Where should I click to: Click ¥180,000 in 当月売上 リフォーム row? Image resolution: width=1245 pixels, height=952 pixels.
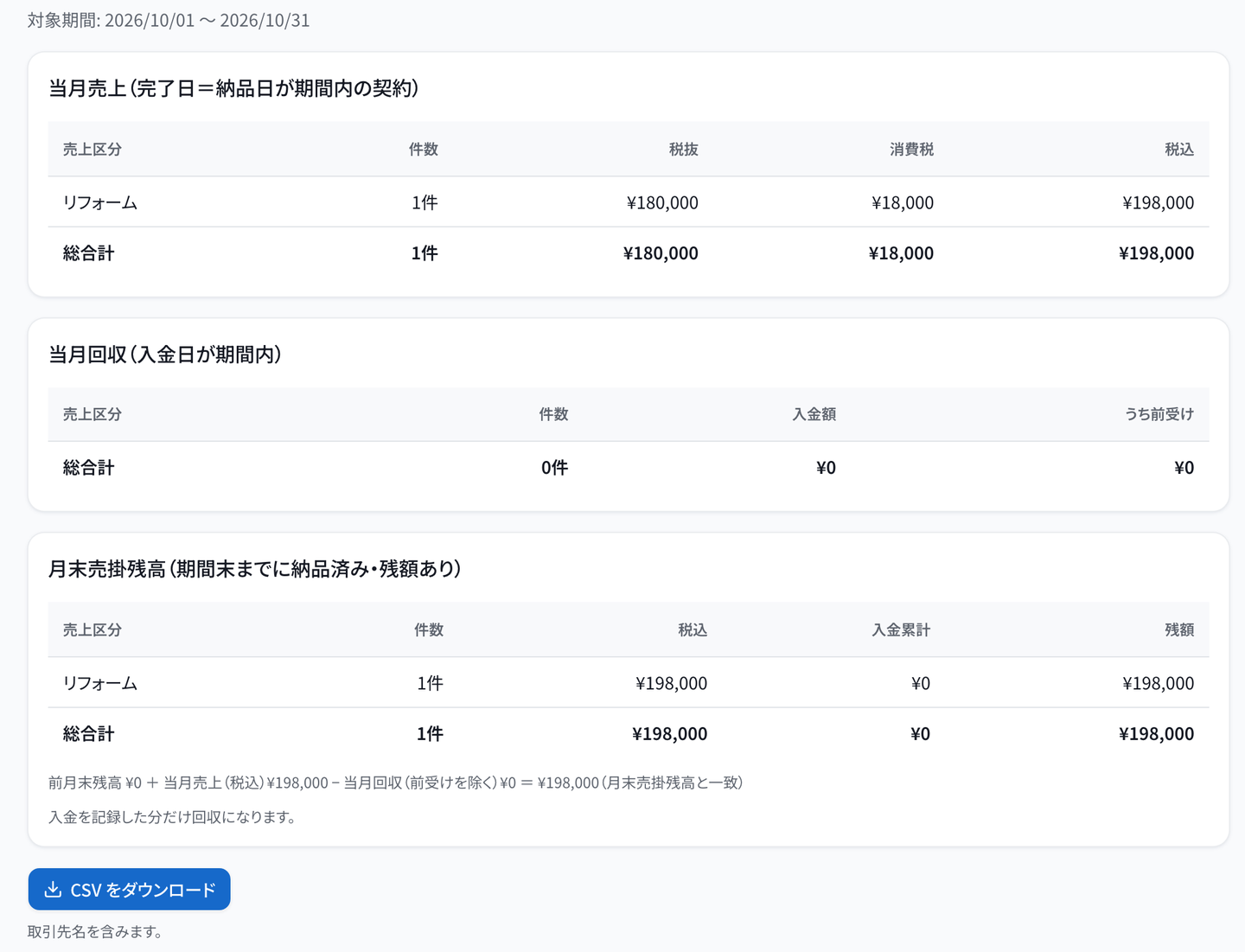[x=662, y=202]
